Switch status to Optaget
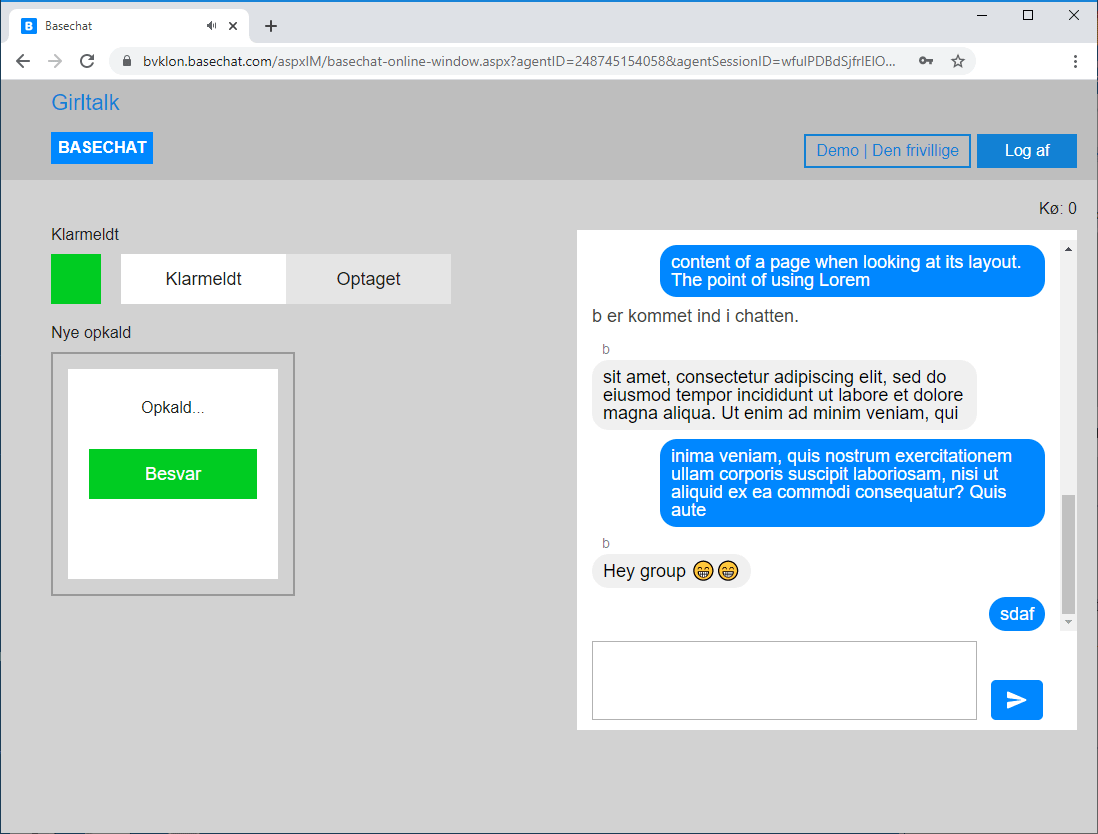Screen dimensions: 1098x834 pos(368,279)
